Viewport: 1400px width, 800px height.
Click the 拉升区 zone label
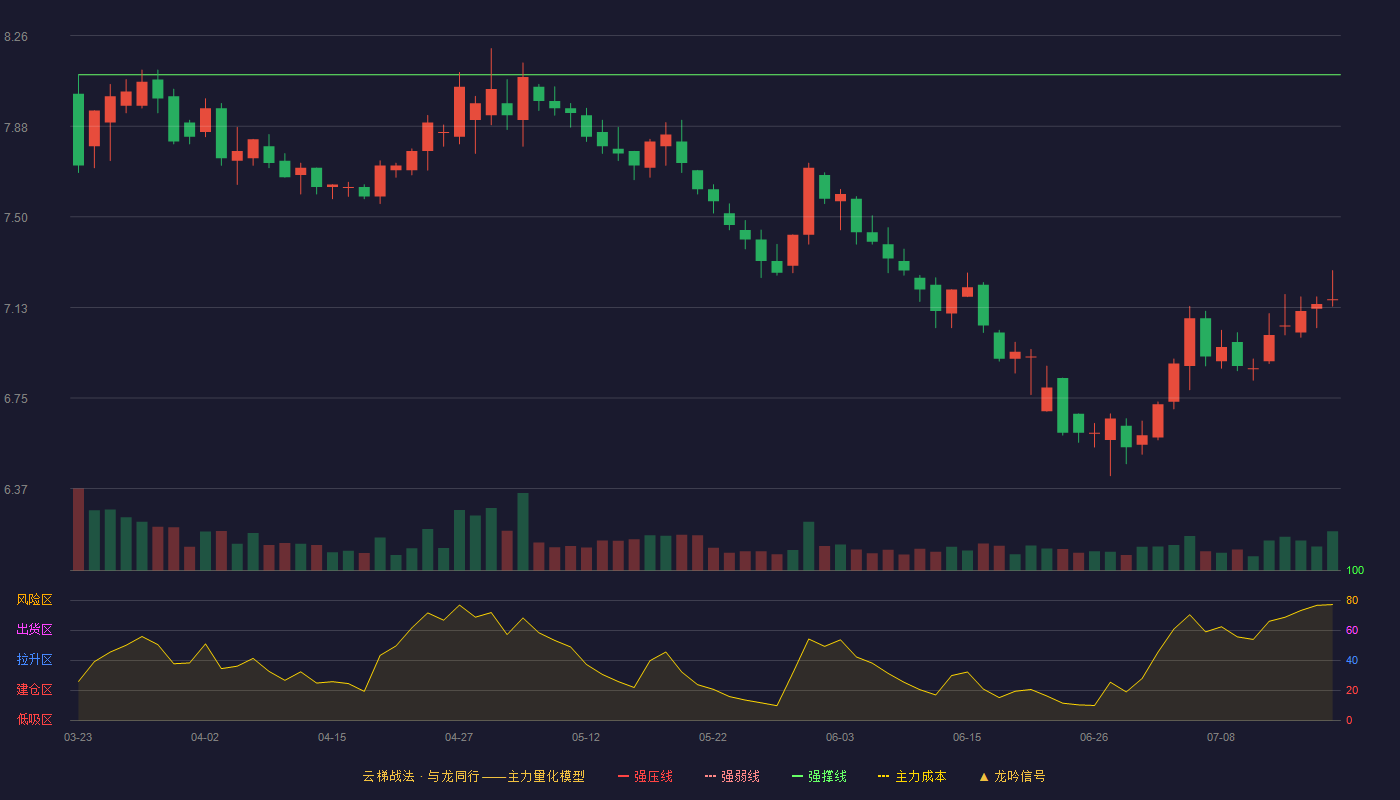point(35,660)
